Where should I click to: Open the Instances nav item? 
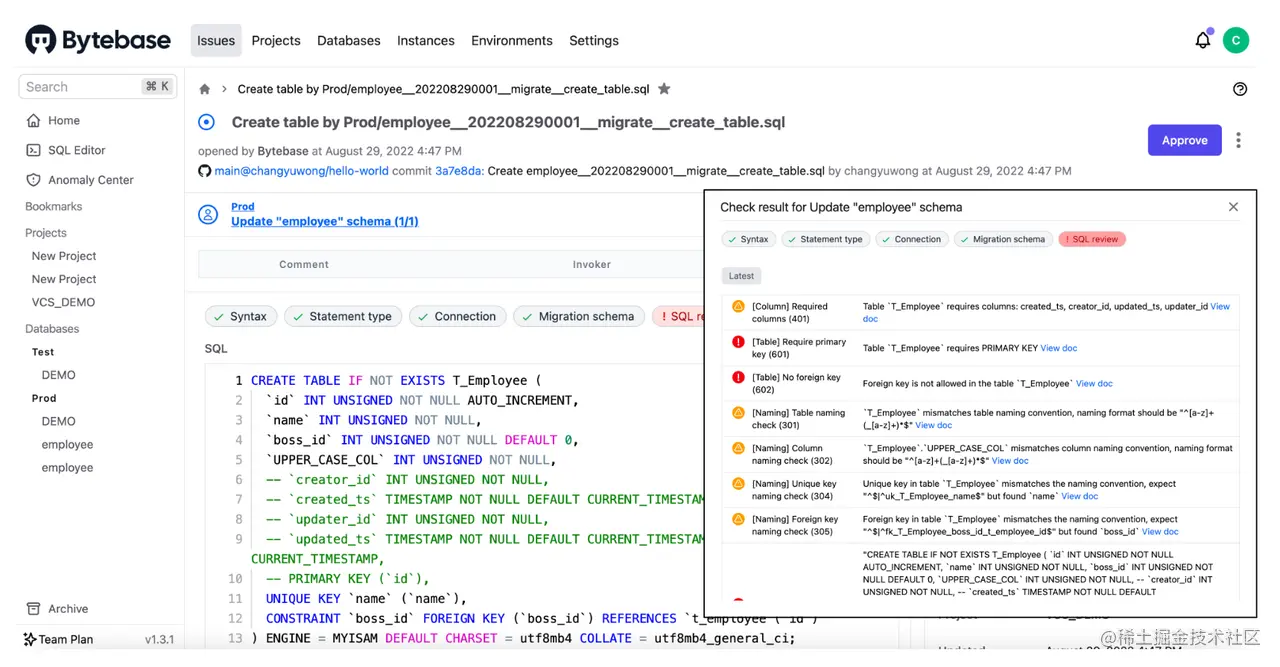point(426,40)
